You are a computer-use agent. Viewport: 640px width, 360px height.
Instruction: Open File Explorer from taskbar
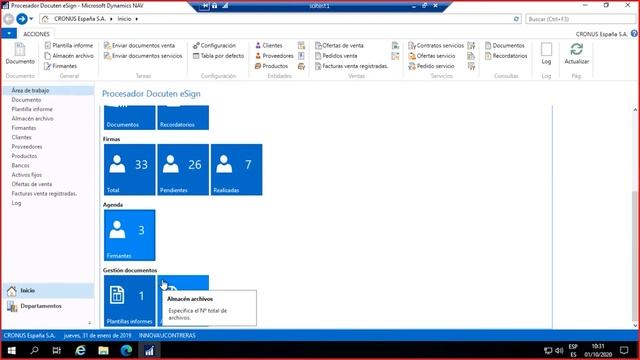click(x=103, y=351)
